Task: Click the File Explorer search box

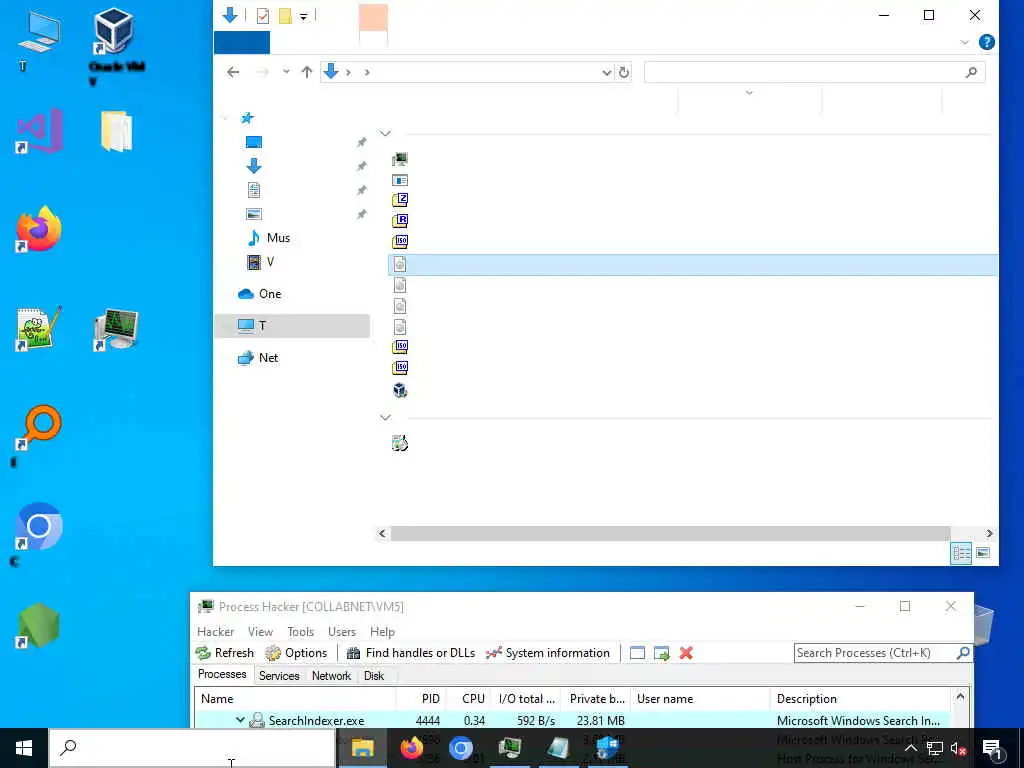Action: coord(814,72)
